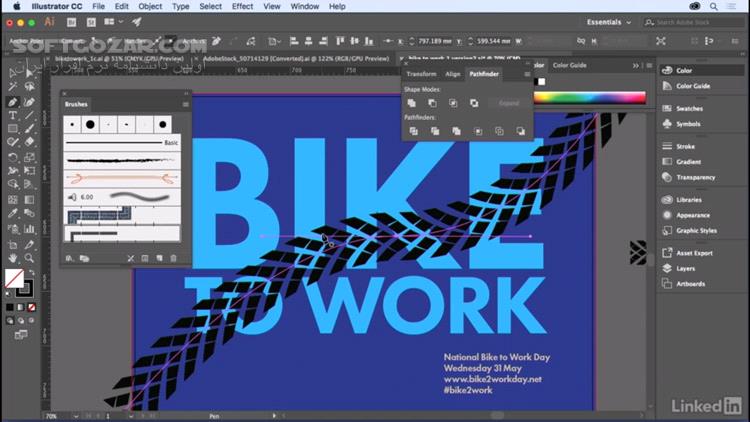Image resolution: width=750 pixels, height=422 pixels.
Task: Set the paint mode to Color
Action: coord(10,307)
